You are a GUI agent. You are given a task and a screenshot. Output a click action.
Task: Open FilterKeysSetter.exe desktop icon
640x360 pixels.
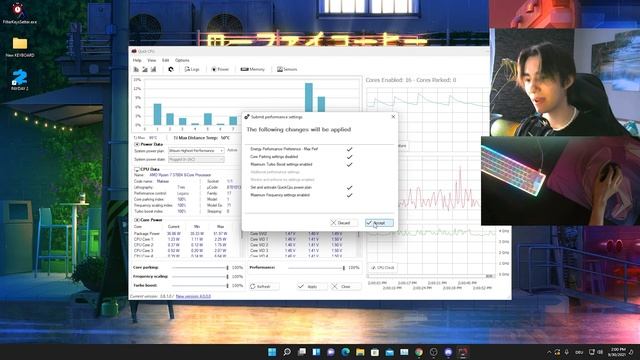(19, 13)
